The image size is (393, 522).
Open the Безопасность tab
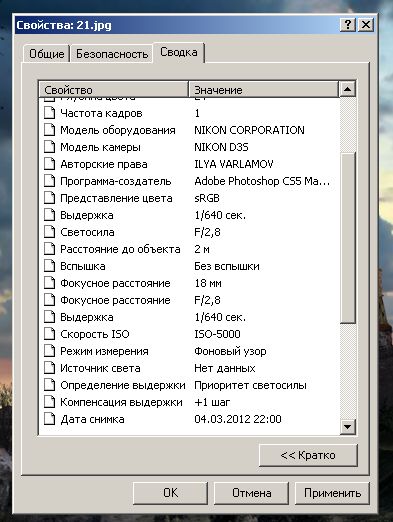pyautogui.click(x=112, y=54)
